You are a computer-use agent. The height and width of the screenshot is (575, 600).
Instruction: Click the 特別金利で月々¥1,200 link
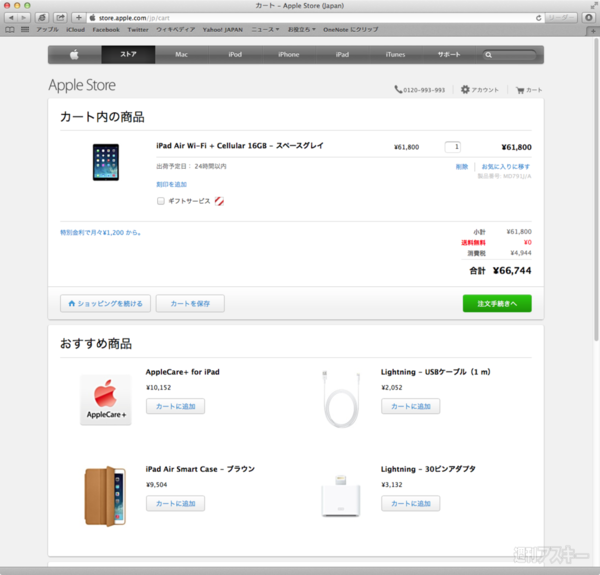pyautogui.click(x=100, y=233)
